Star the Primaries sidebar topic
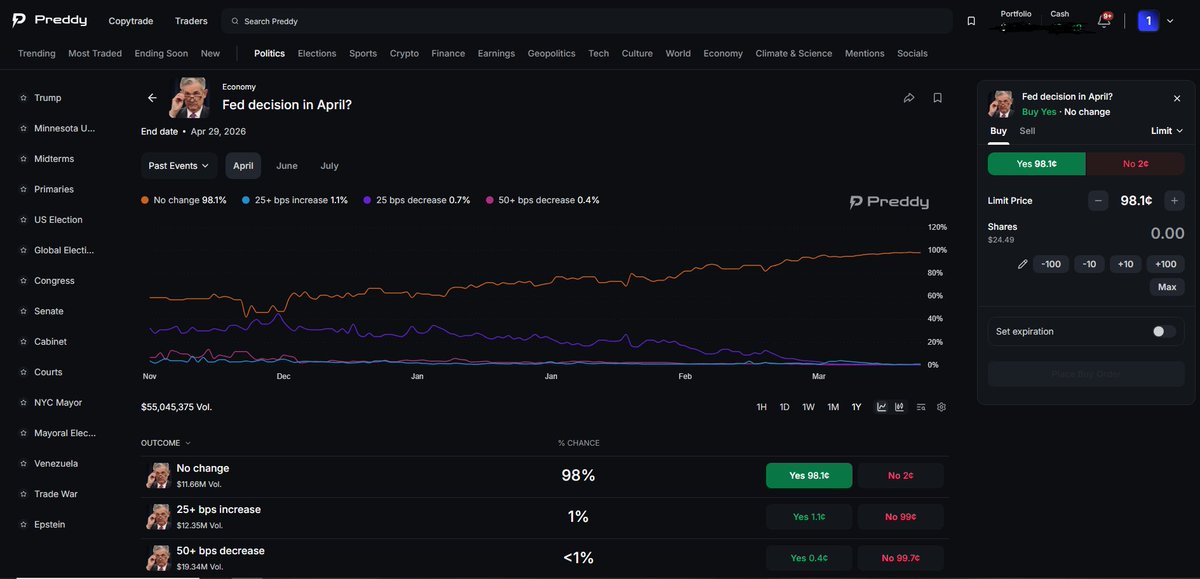The height and width of the screenshot is (579, 1200). pos(23,189)
